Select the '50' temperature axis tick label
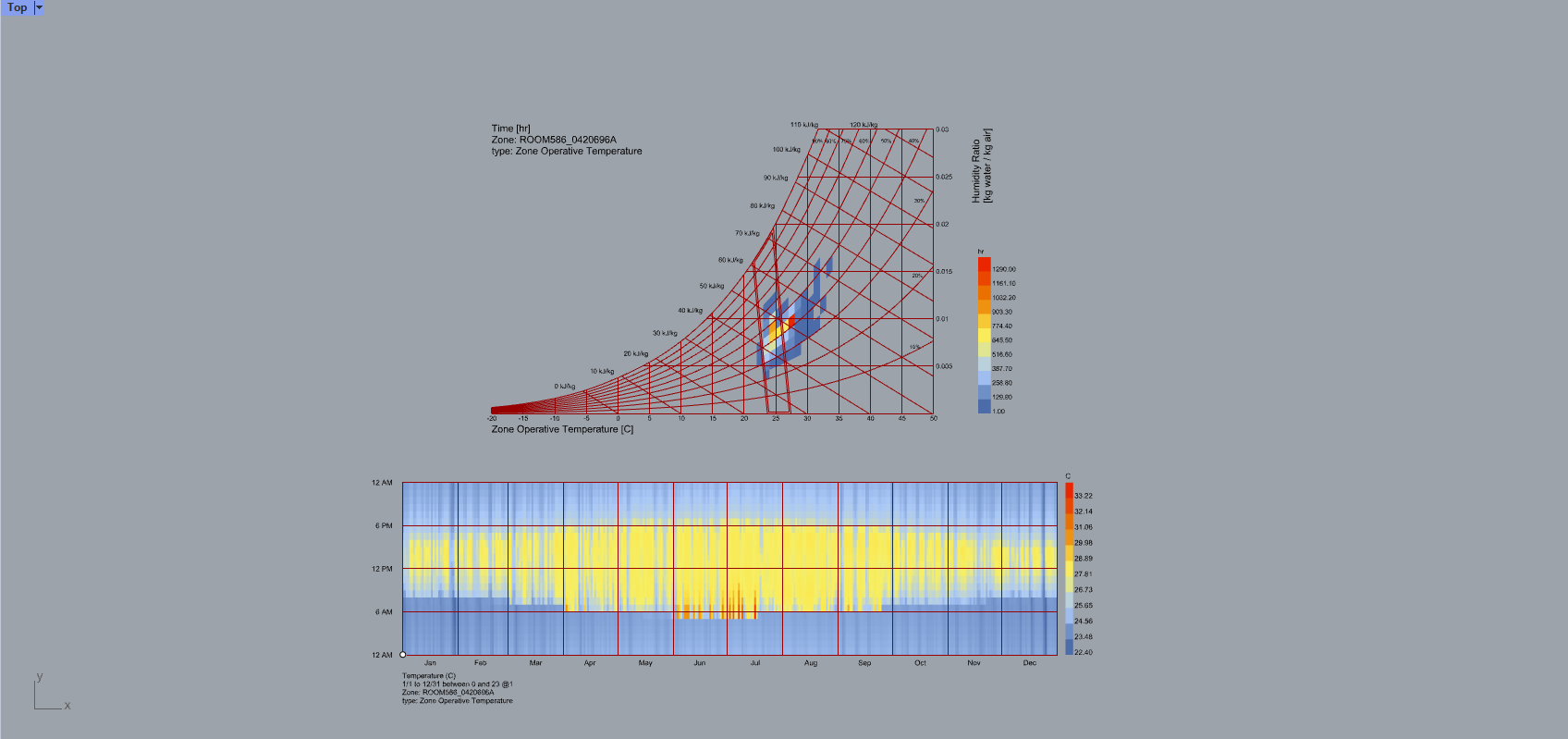 pyautogui.click(x=934, y=419)
